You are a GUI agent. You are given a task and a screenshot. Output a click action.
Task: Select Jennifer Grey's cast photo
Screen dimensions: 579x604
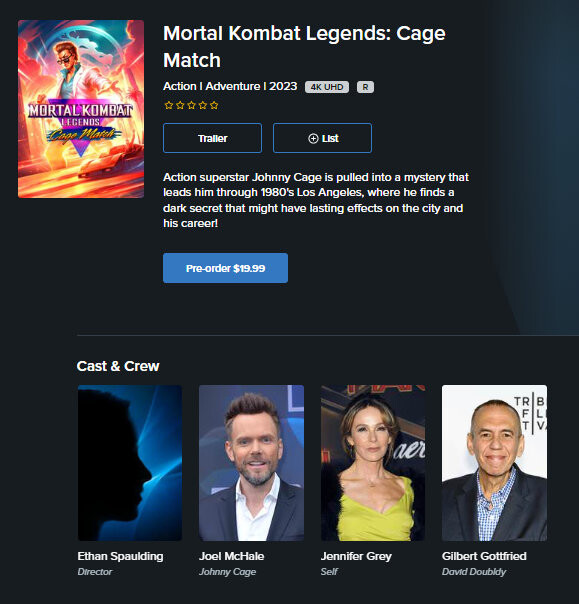[373, 463]
